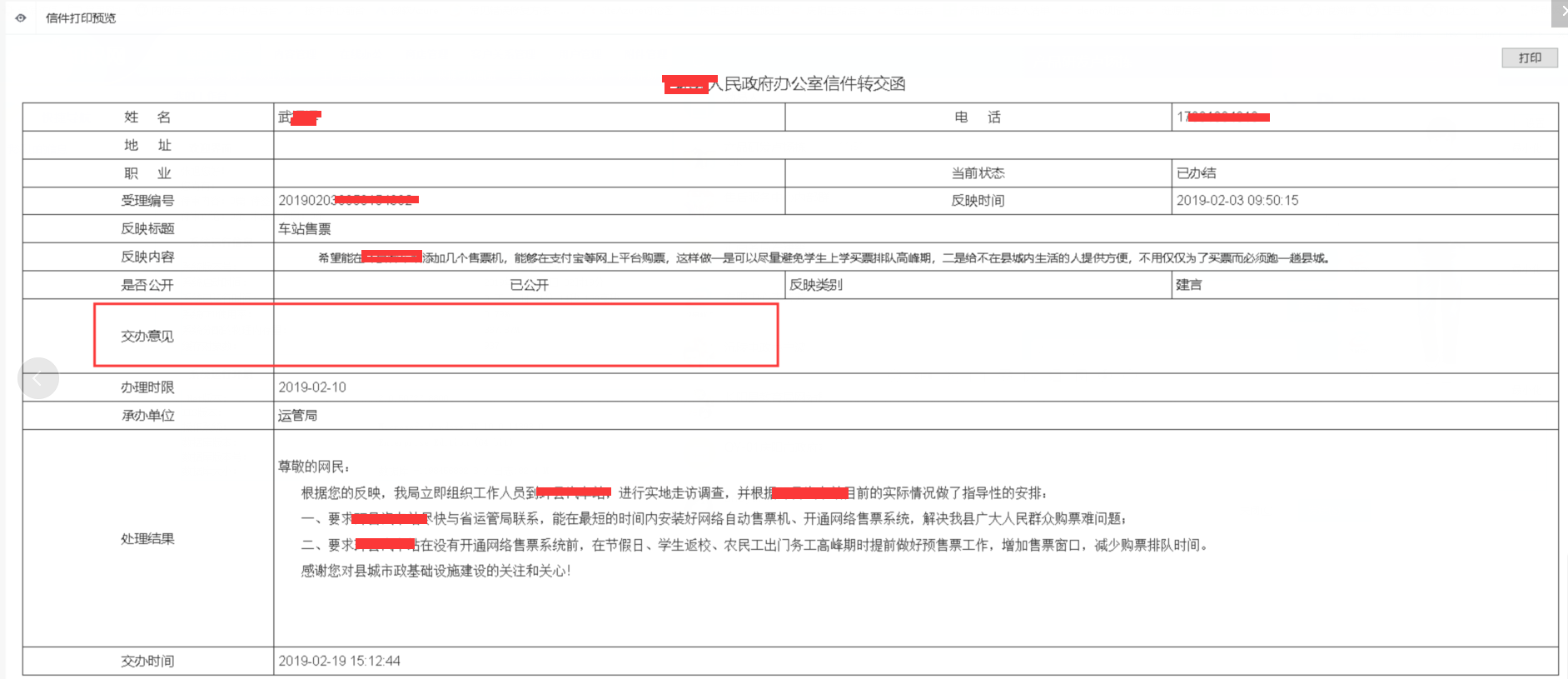The width and height of the screenshot is (1568, 679).
Task: Click the 反映时间 value 2019-02-03 09:50:15
Action: coord(1237,201)
